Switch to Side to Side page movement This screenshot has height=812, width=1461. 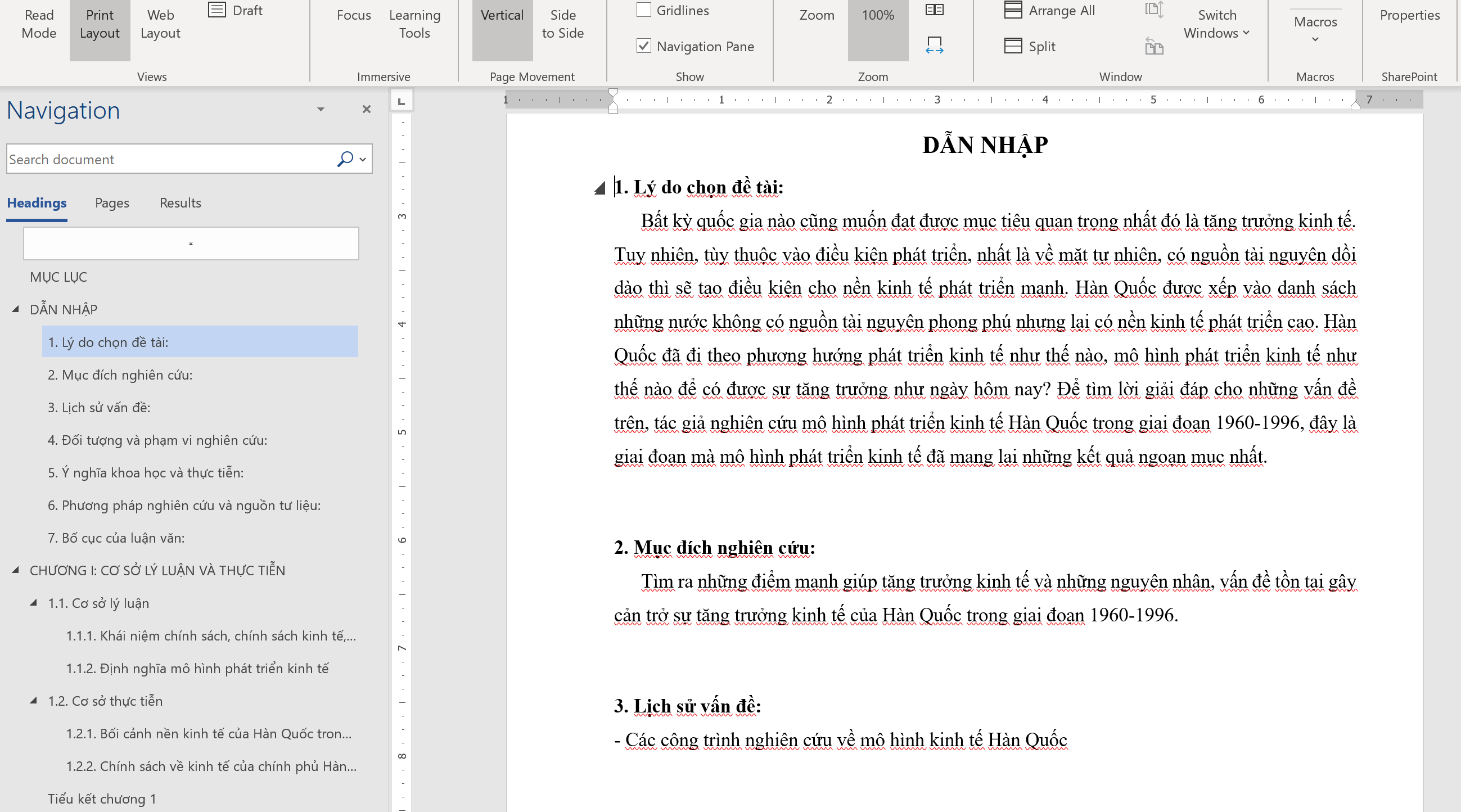coord(562,24)
